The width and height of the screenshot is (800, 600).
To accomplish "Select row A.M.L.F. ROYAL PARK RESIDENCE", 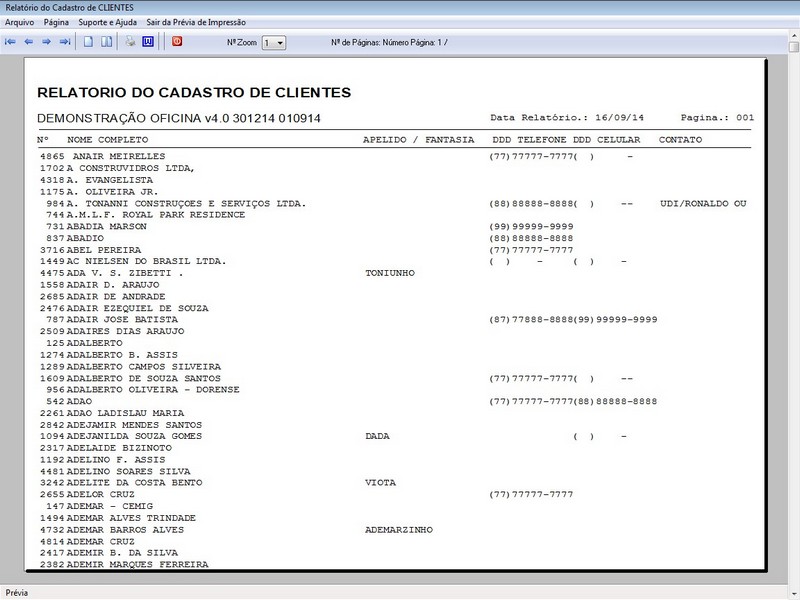I will (x=393, y=215).
